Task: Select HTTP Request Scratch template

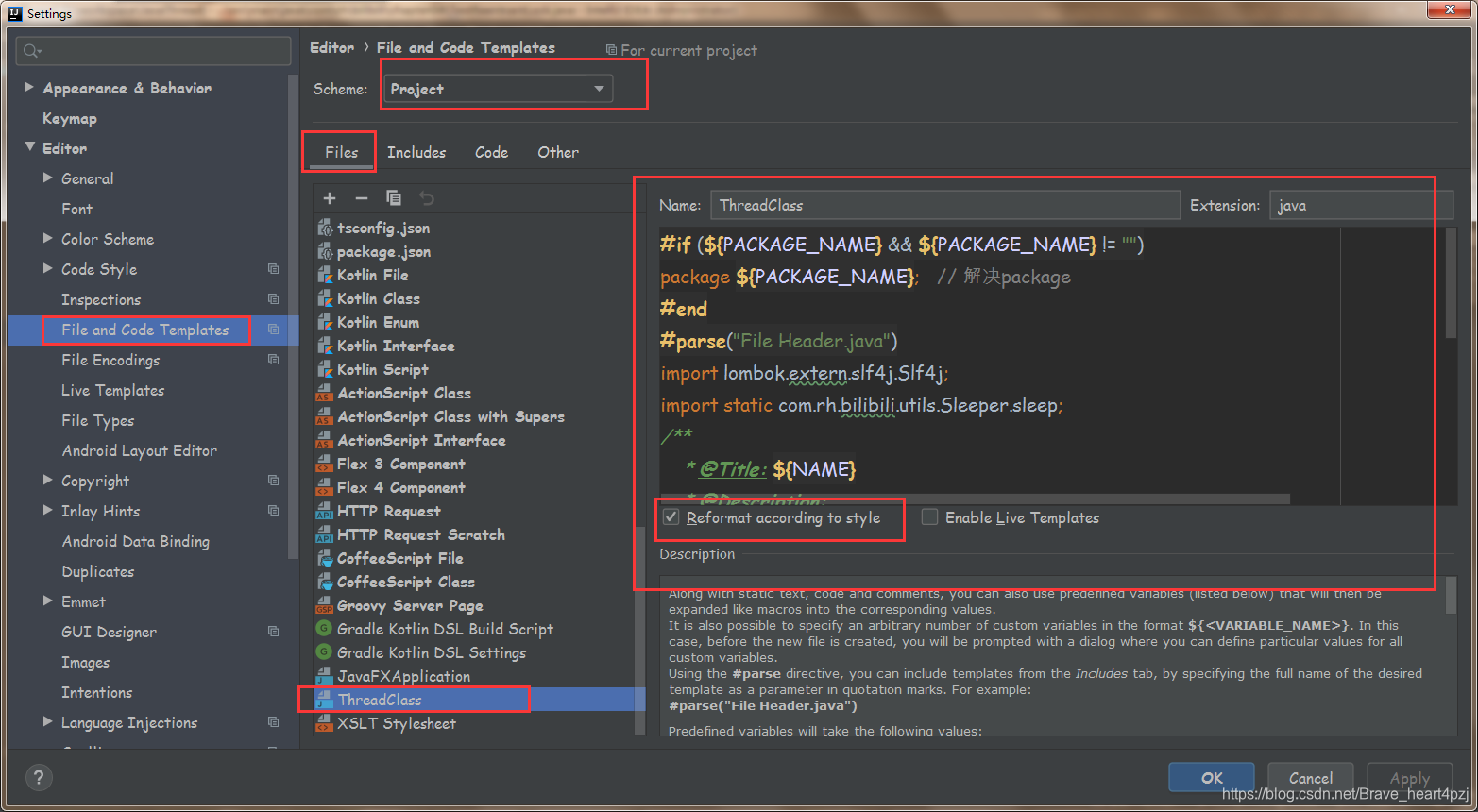Action: (421, 535)
